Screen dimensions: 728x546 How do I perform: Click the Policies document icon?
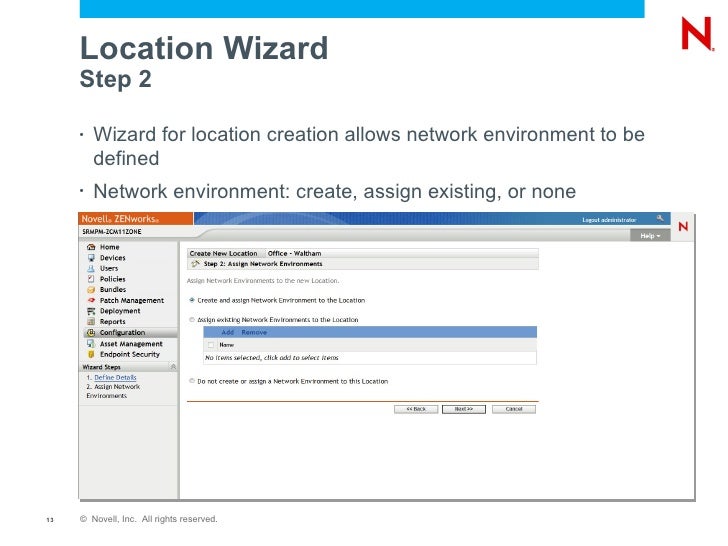pos(91,279)
